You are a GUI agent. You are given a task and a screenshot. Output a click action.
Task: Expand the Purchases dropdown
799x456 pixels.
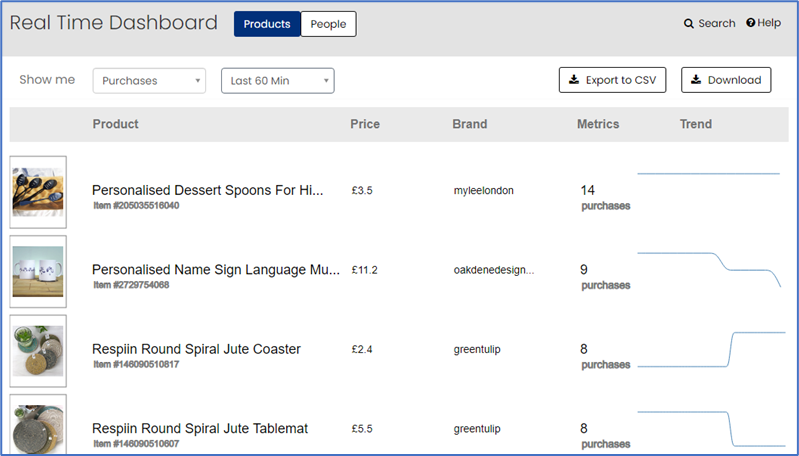(149, 81)
